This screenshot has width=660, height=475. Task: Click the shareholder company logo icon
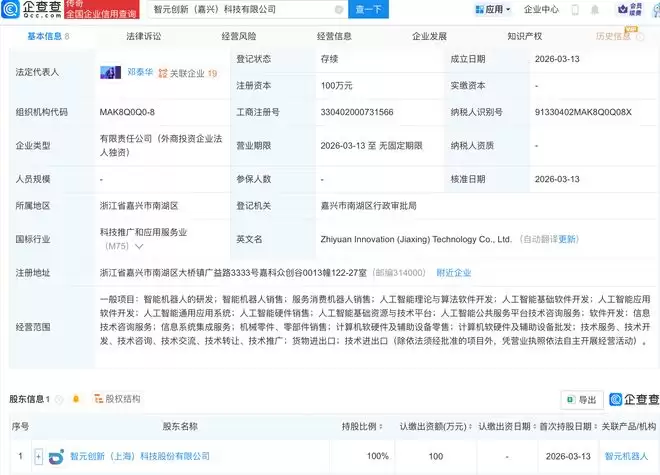point(57,455)
